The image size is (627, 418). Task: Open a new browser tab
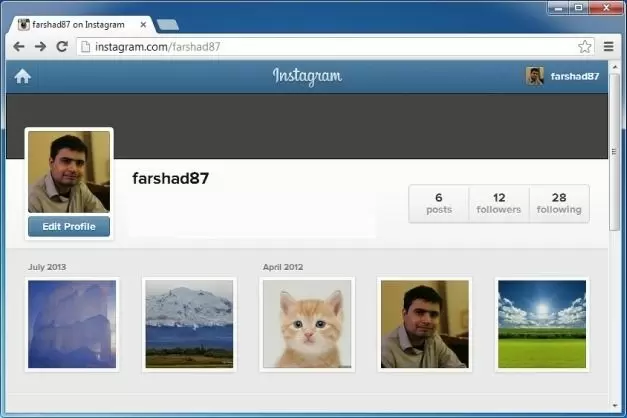(x=167, y=24)
